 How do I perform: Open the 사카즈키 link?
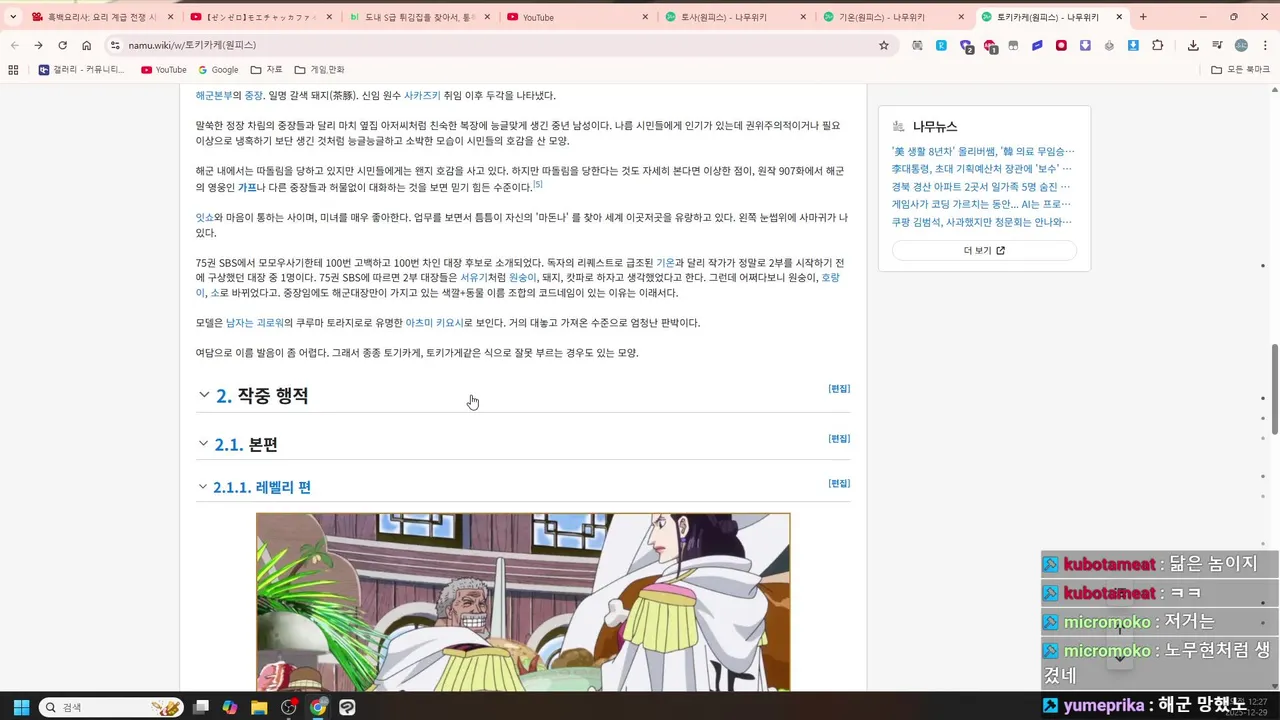click(x=422, y=96)
